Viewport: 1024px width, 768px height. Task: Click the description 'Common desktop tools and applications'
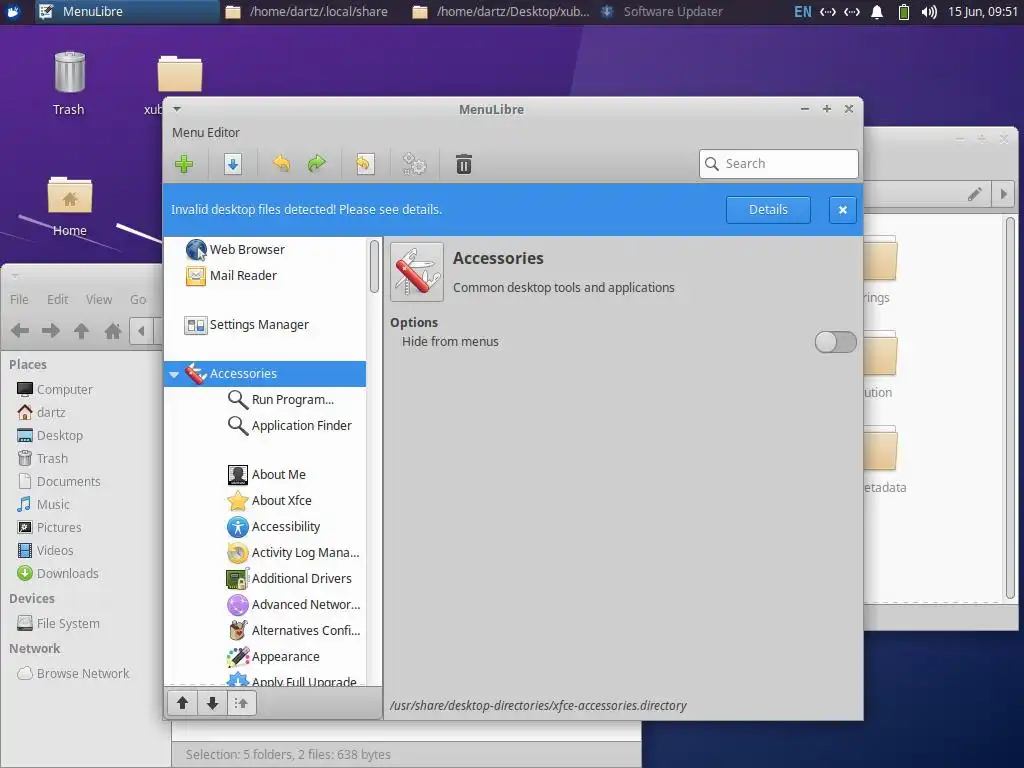(564, 287)
